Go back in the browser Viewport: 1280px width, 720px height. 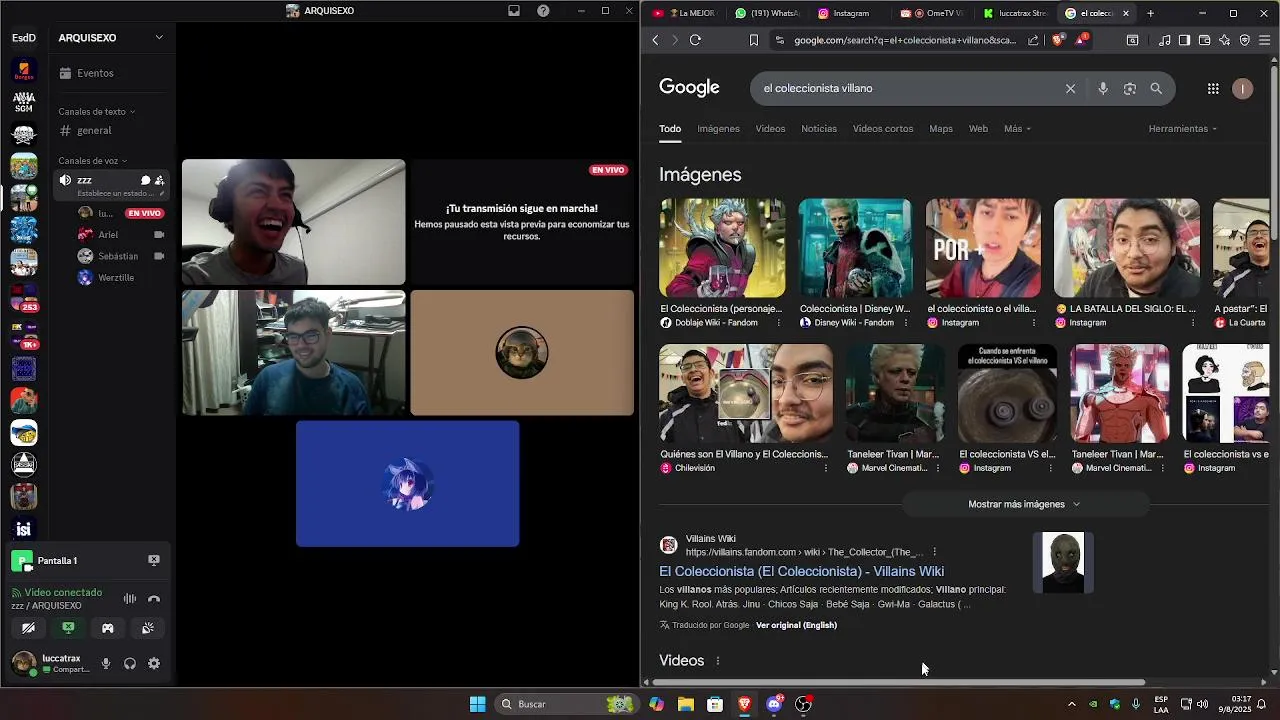pyautogui.click(x=655, y=40)
